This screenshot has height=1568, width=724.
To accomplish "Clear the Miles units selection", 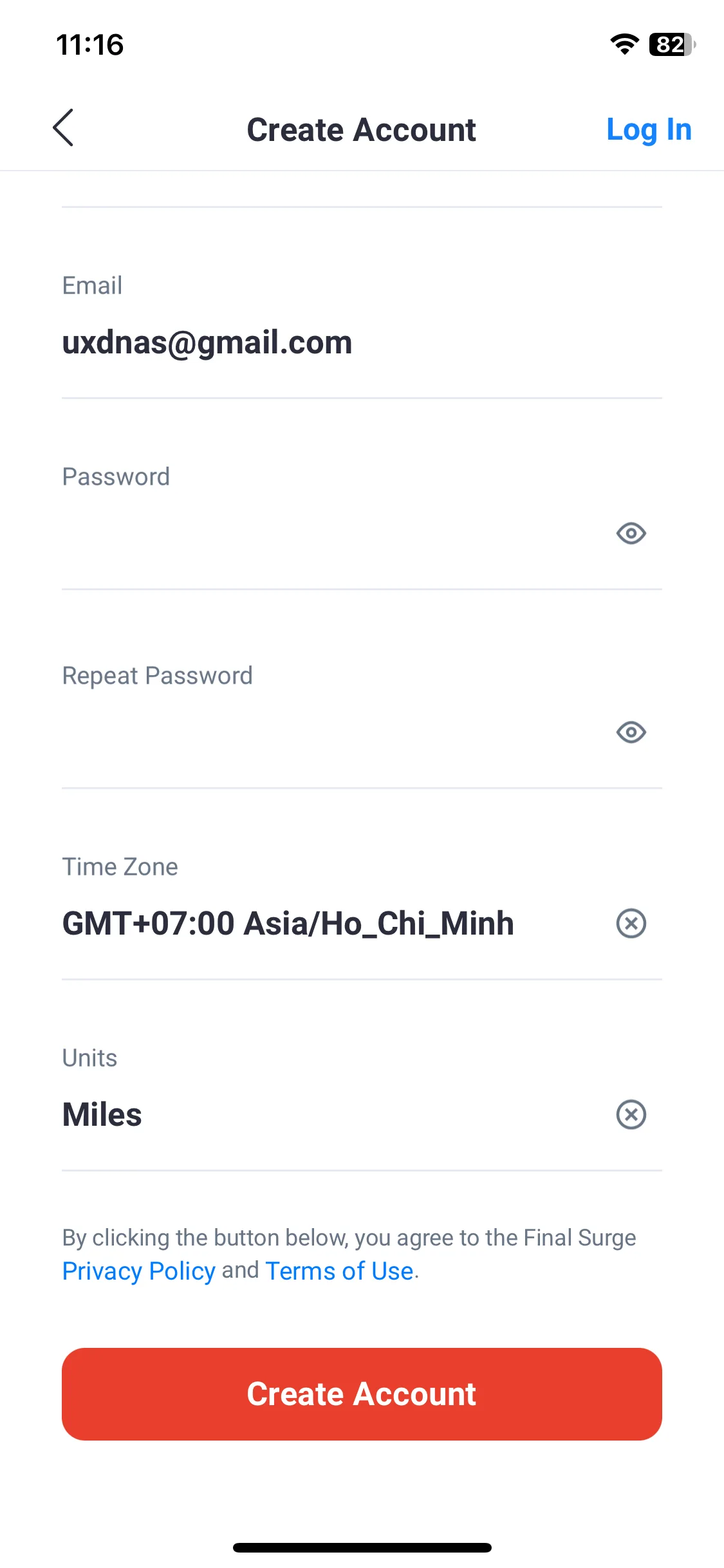I will (631, 1115).
